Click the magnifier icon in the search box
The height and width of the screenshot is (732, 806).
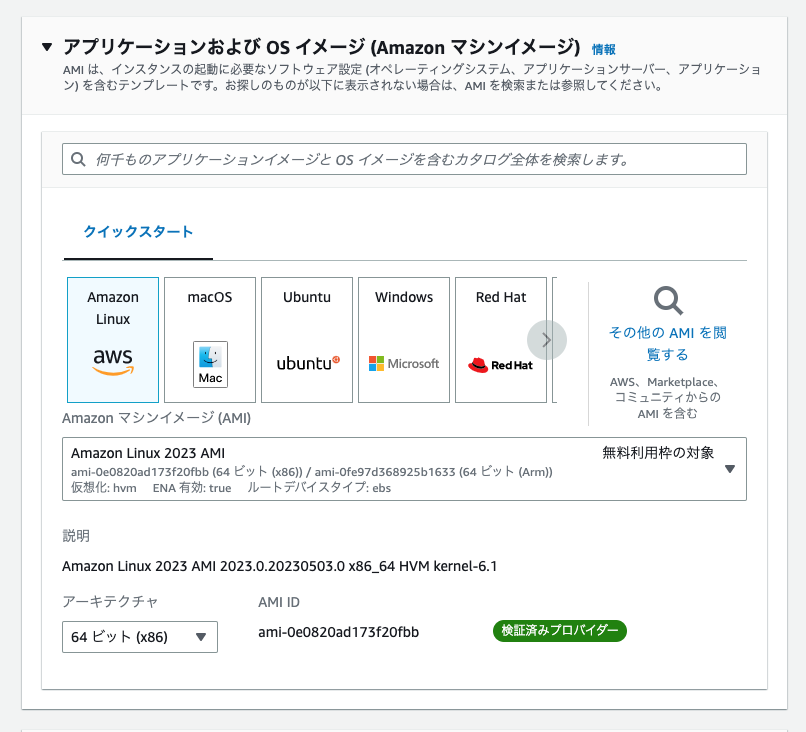tap(78, 159)
